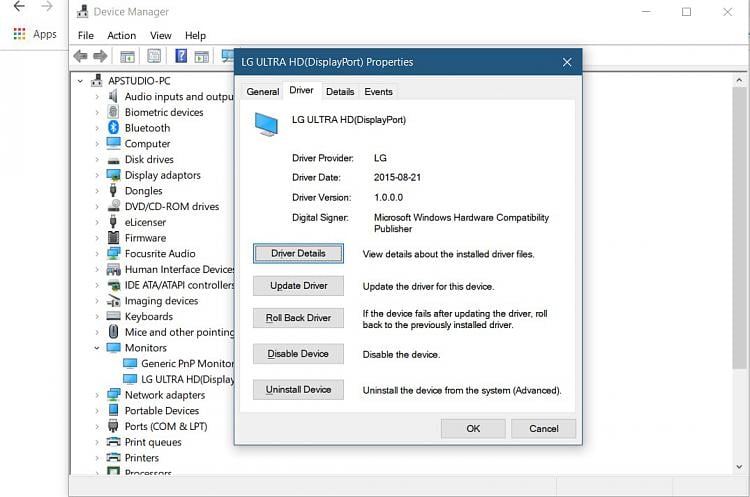Click the Firmware chip icon
The image size is (750, 497).
113,237
